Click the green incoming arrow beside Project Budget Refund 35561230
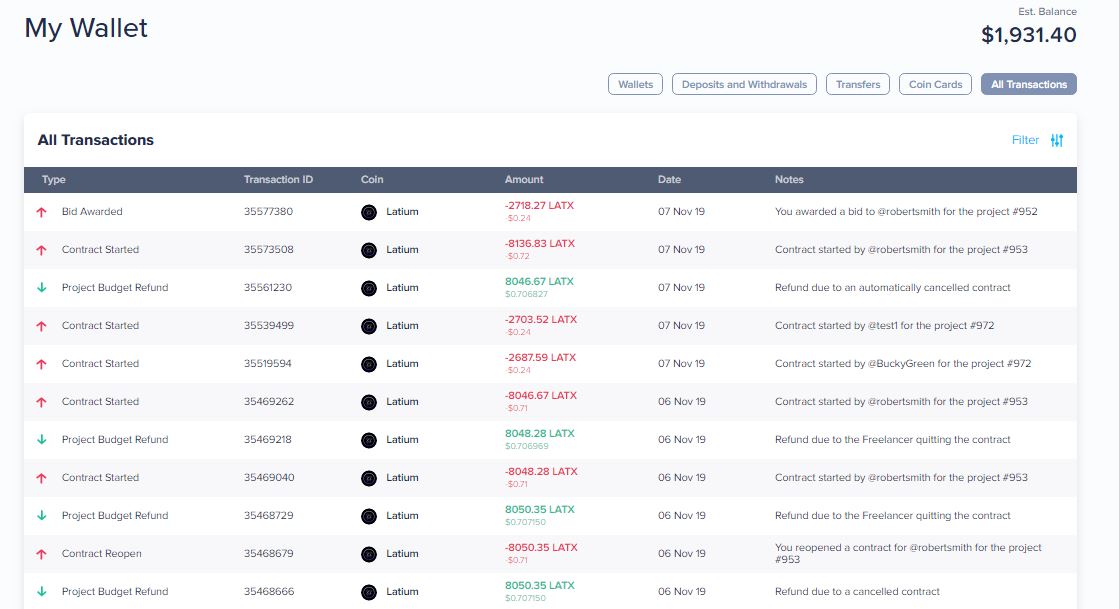This screenshot has width=1119, height=609. click(41, 287)
